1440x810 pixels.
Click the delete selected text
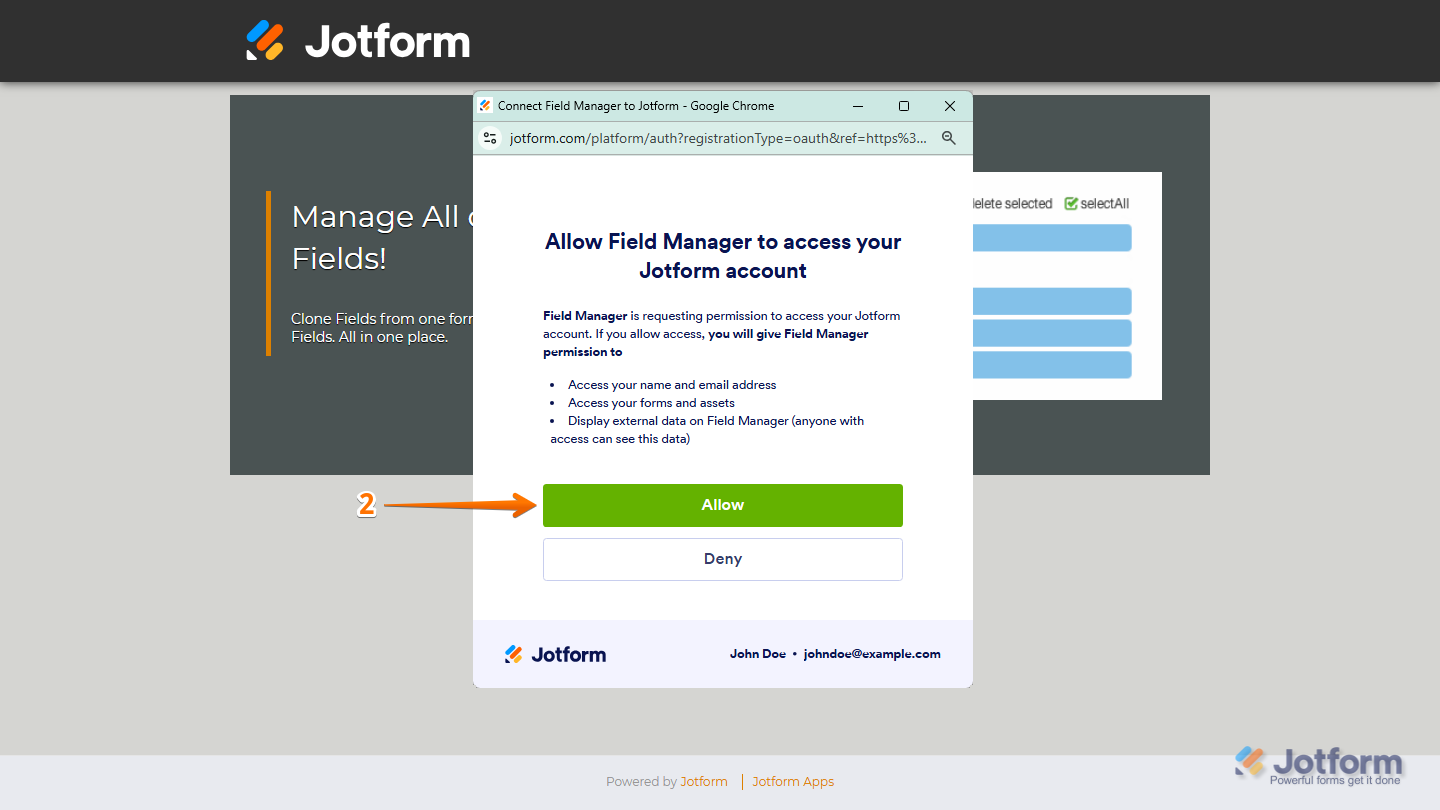pos(1012,203)
